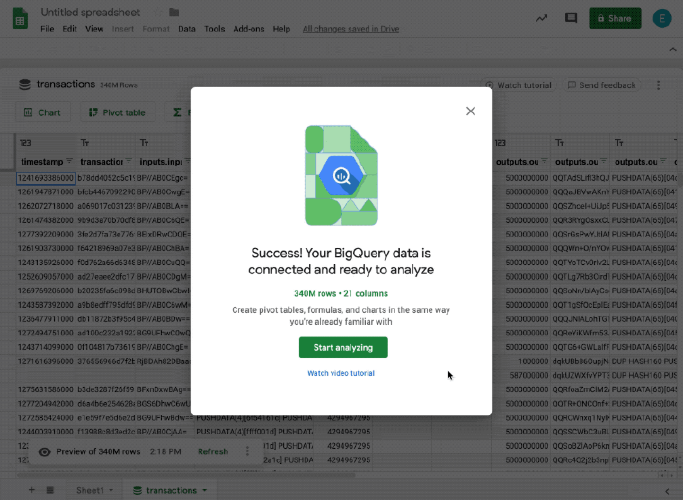This screenshot has height=500, width=683.
Task: Click the Start analyzing button
Action: click(x=343, y=347)
